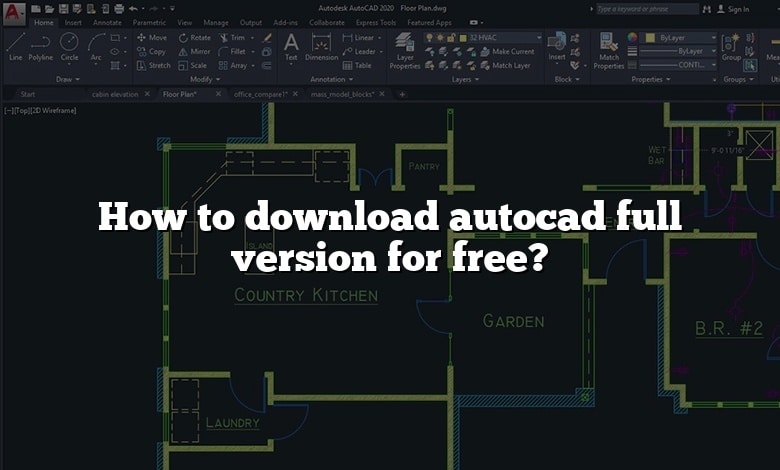Open the View ribbon tab
The image size is (780, 470).
coord(185,22)
